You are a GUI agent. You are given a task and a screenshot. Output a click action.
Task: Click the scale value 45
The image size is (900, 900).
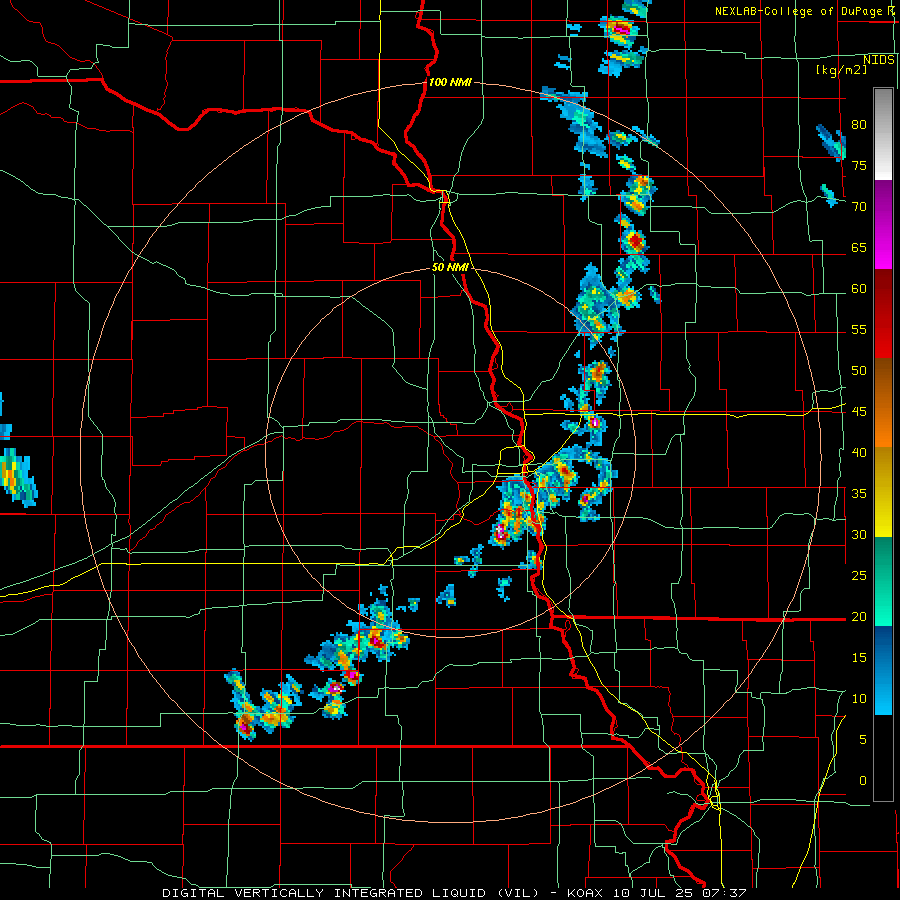[859, 412]
